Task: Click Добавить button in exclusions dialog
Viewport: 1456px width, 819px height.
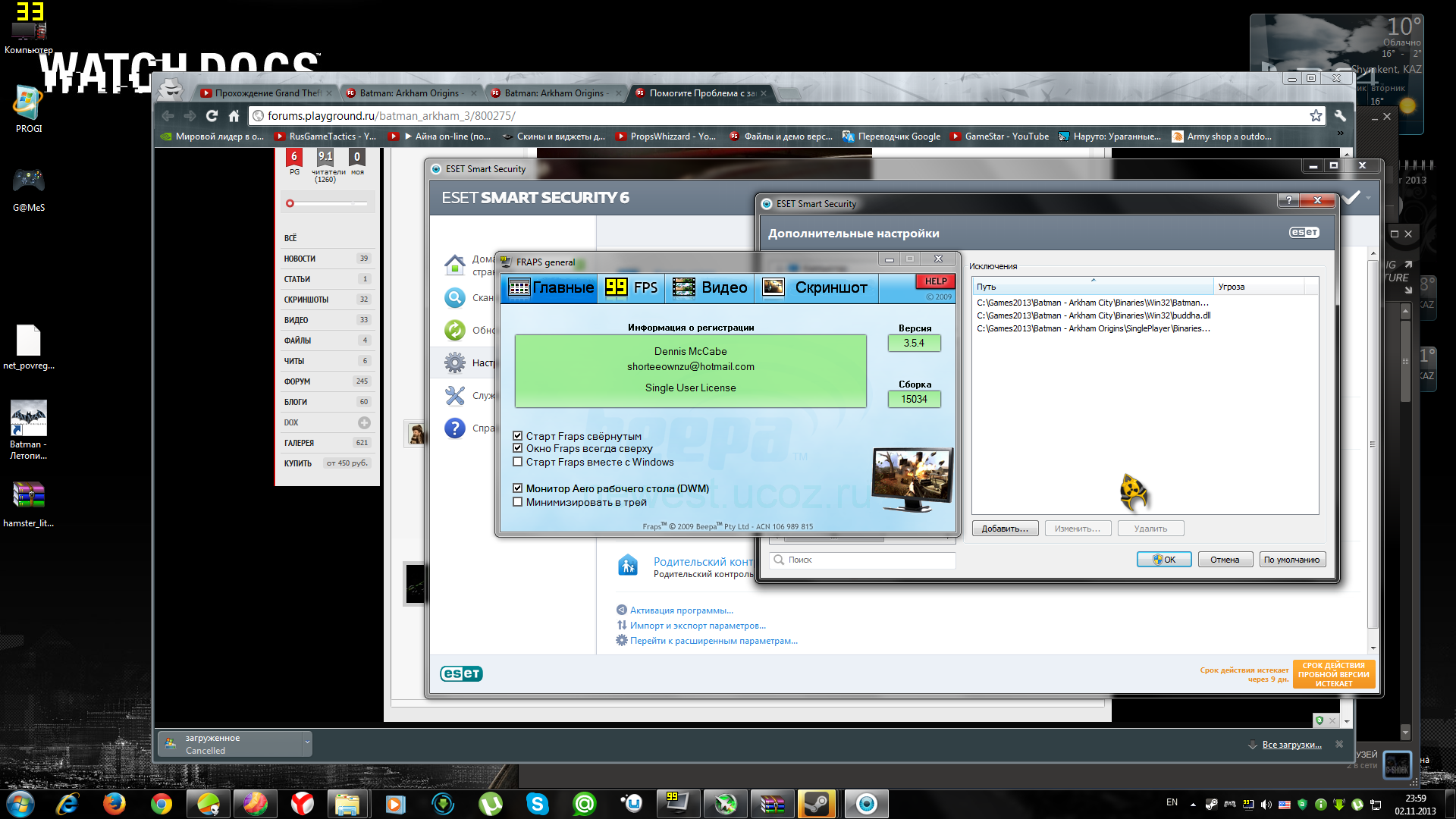Action: pos(1005,529)
